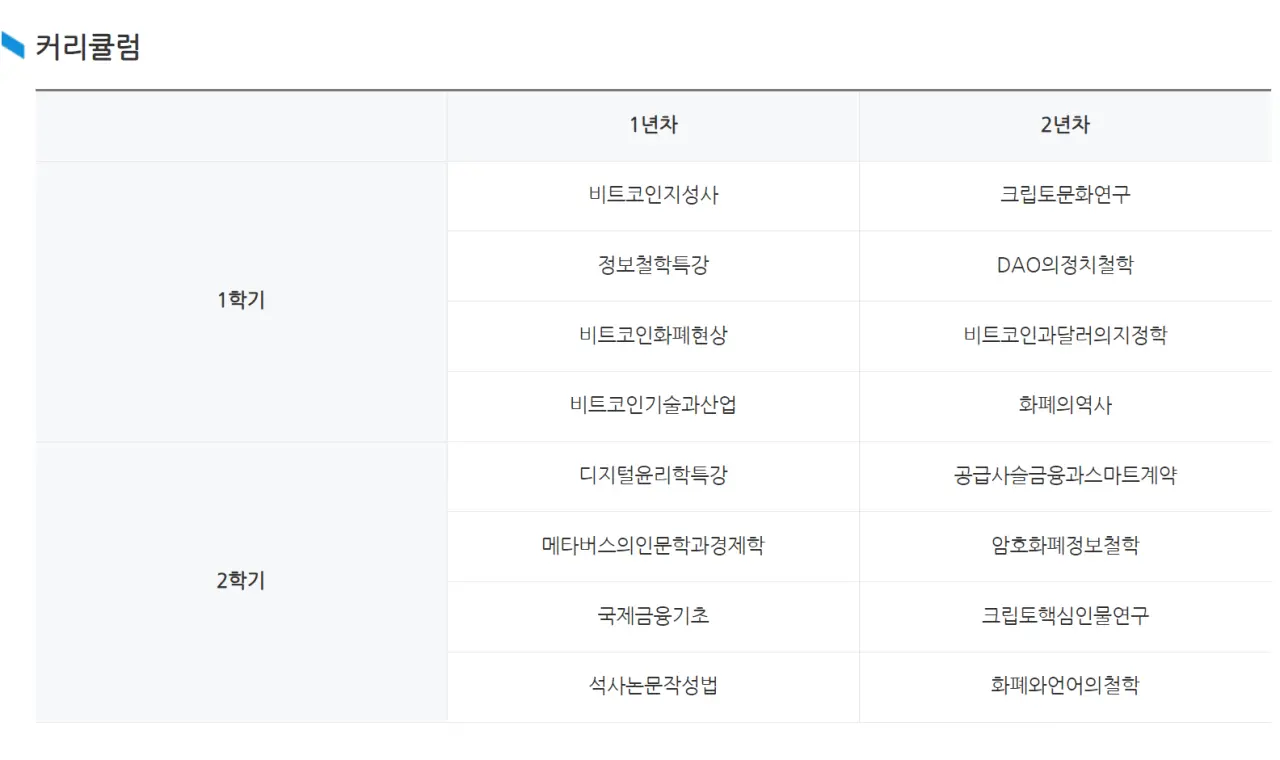Click the 커리큘럼 section heading
The image size is (1280, 760).
tap(88, 47)
